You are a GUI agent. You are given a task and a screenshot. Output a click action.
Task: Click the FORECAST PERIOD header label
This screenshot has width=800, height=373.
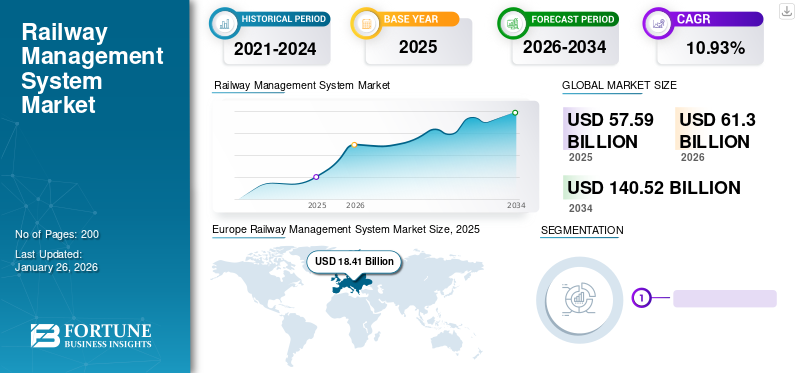pyautogui.click(x=572, y=19)
